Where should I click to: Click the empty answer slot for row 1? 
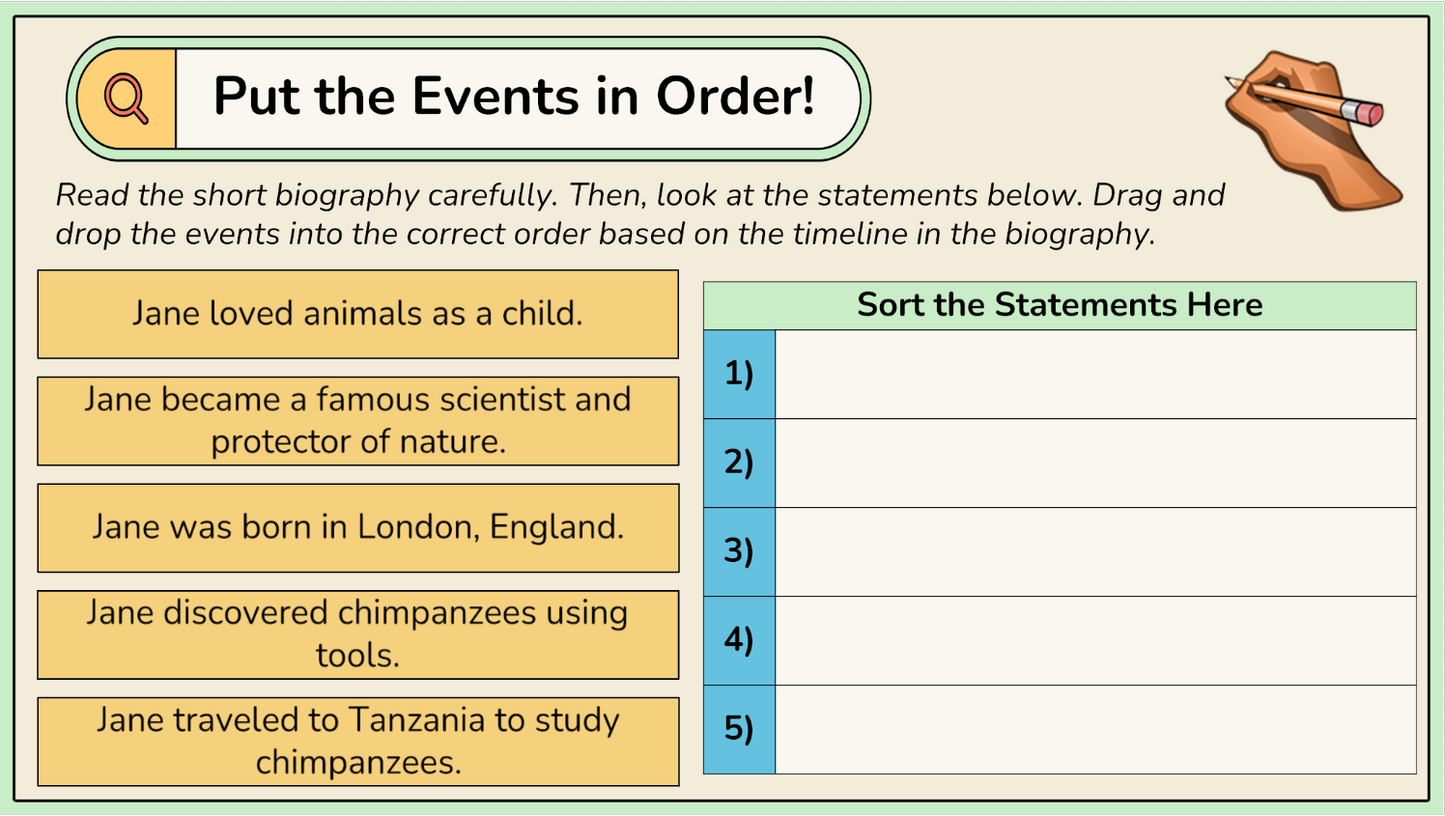pos(1095,374)
